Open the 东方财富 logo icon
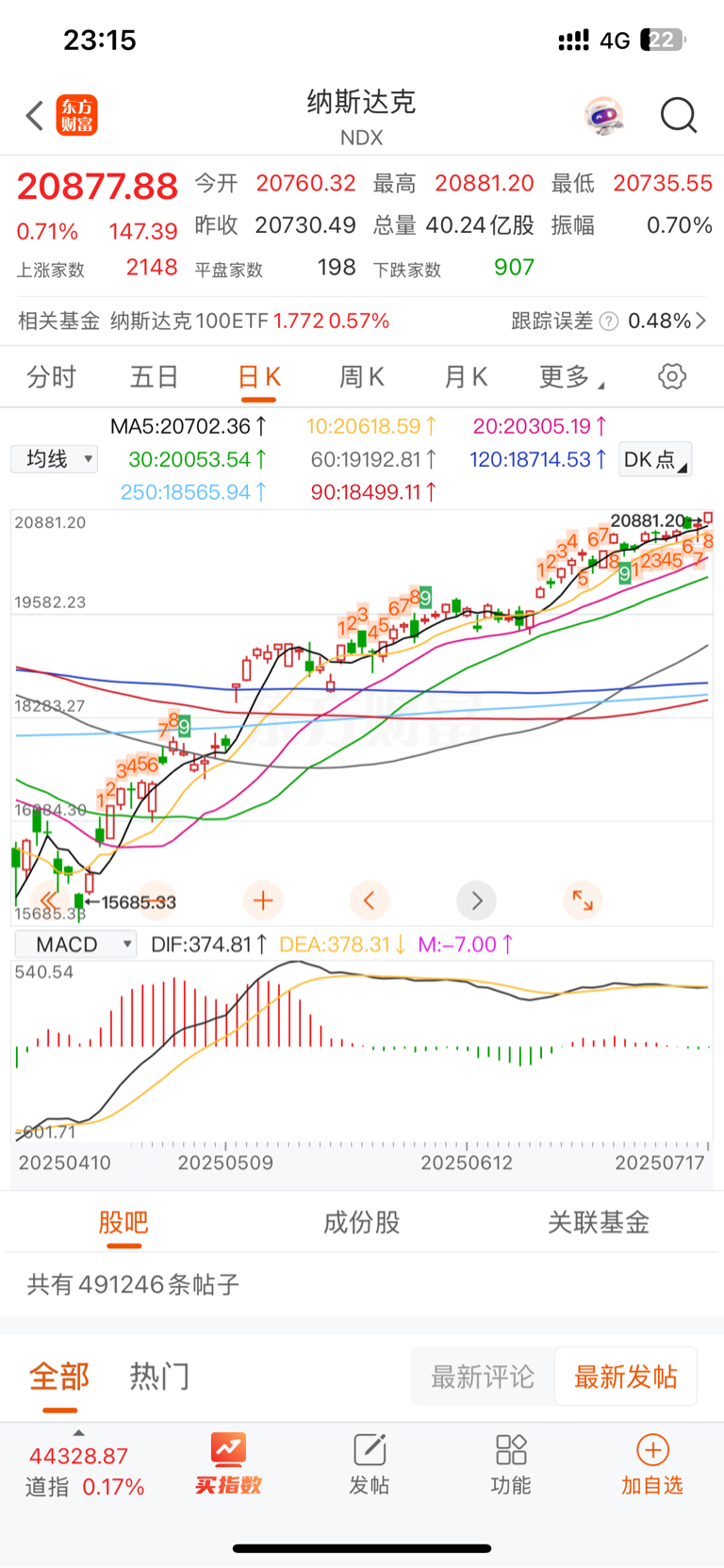724x1568 pixels. [76, 116]
